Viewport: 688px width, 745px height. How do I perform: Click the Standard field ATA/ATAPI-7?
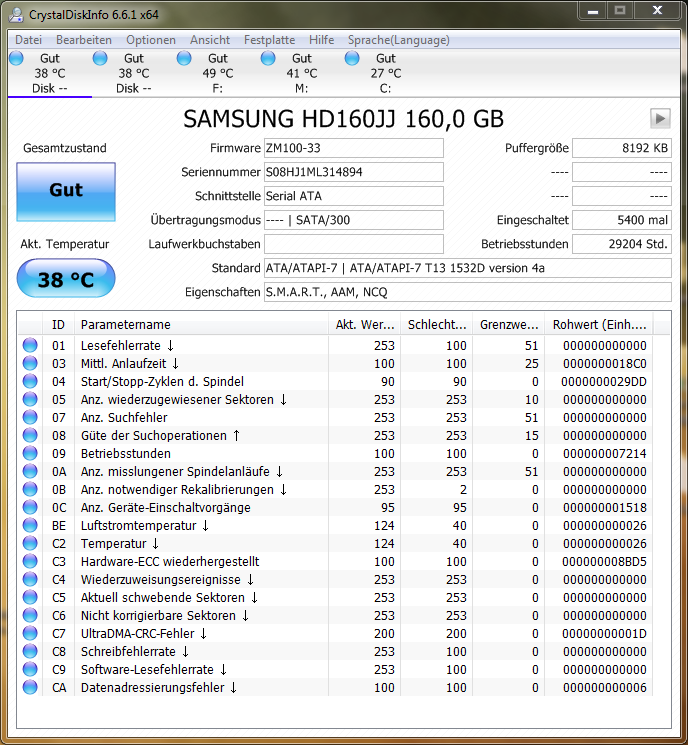coord(468,268)
